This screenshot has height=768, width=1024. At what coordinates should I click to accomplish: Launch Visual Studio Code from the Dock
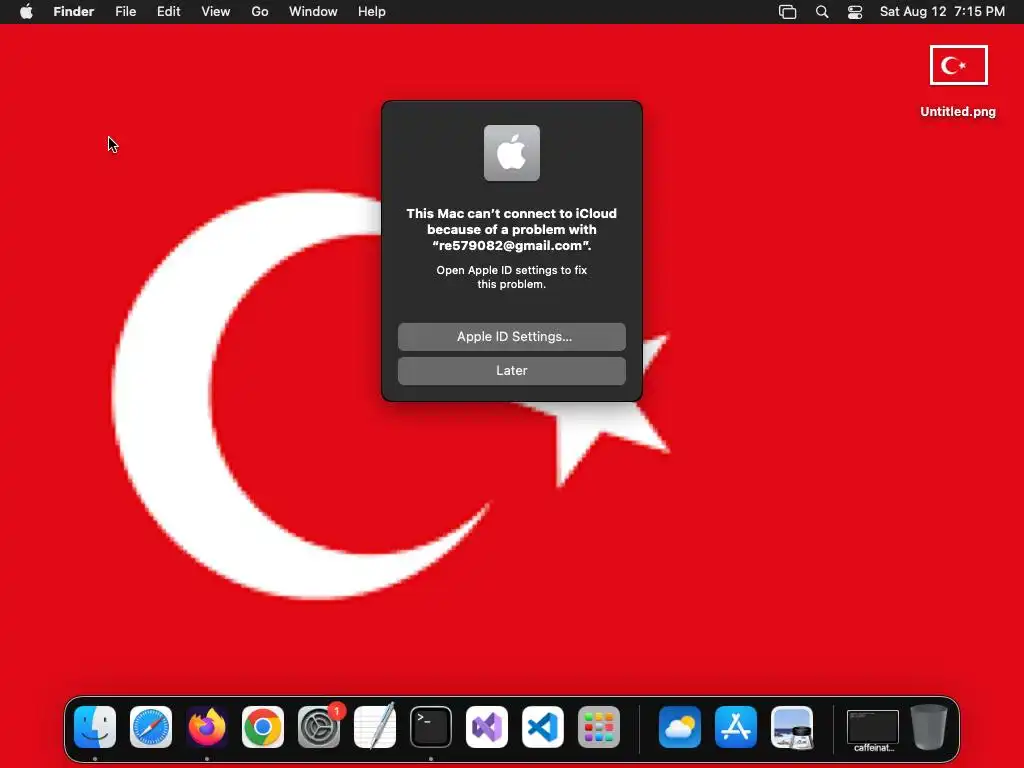point(543,727)
